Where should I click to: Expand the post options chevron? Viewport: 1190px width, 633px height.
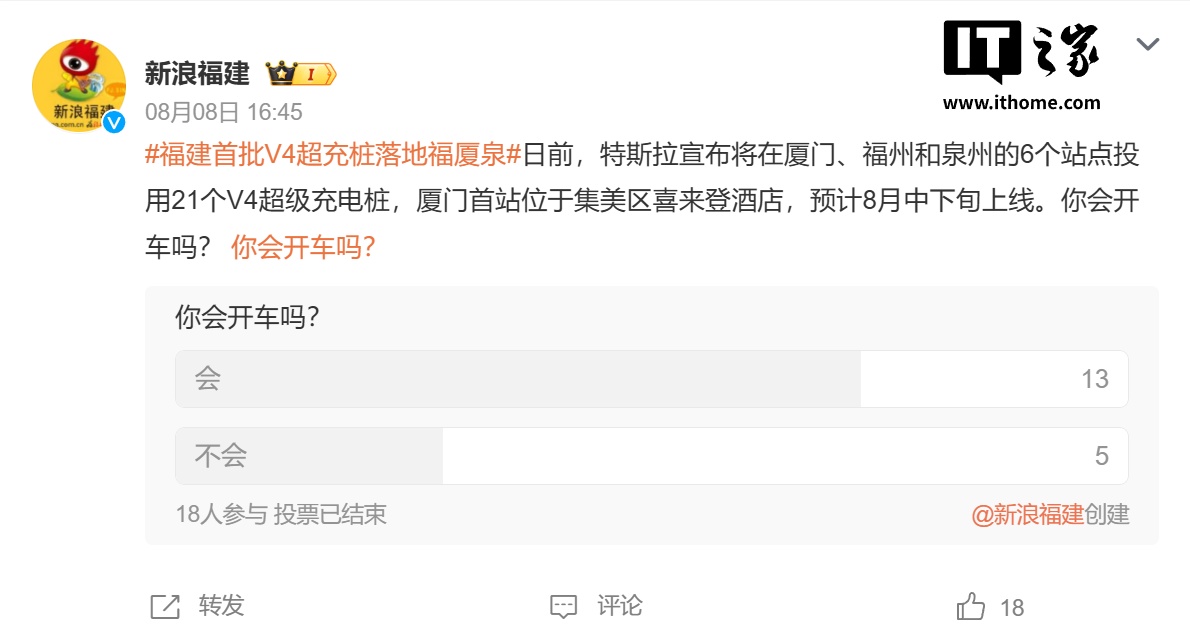coord(1147,44)
